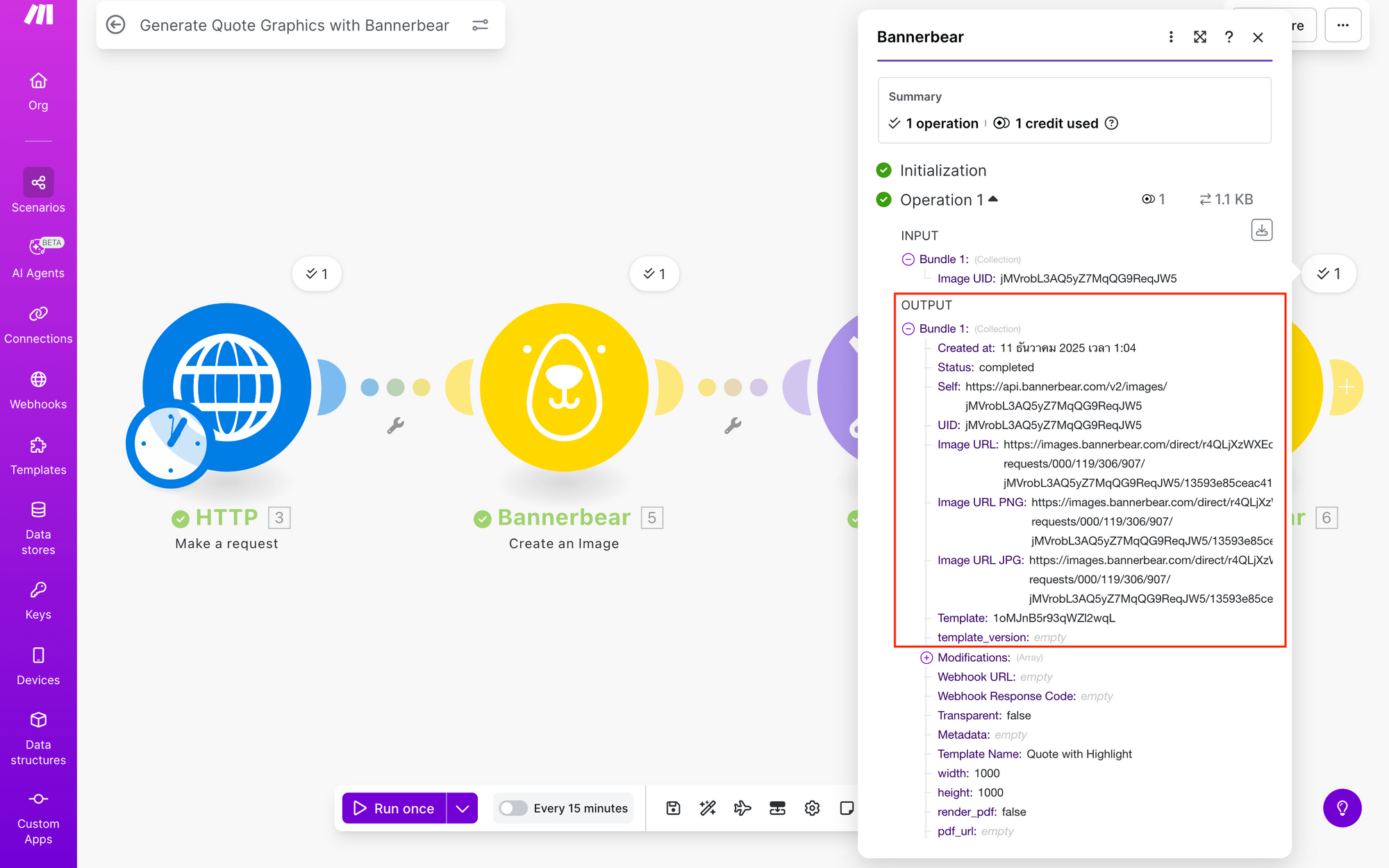Image resolution: width=1389 pixels, height=868 pixels.
Task: Expand the Modifications array
Action: [x=926, y=657]
